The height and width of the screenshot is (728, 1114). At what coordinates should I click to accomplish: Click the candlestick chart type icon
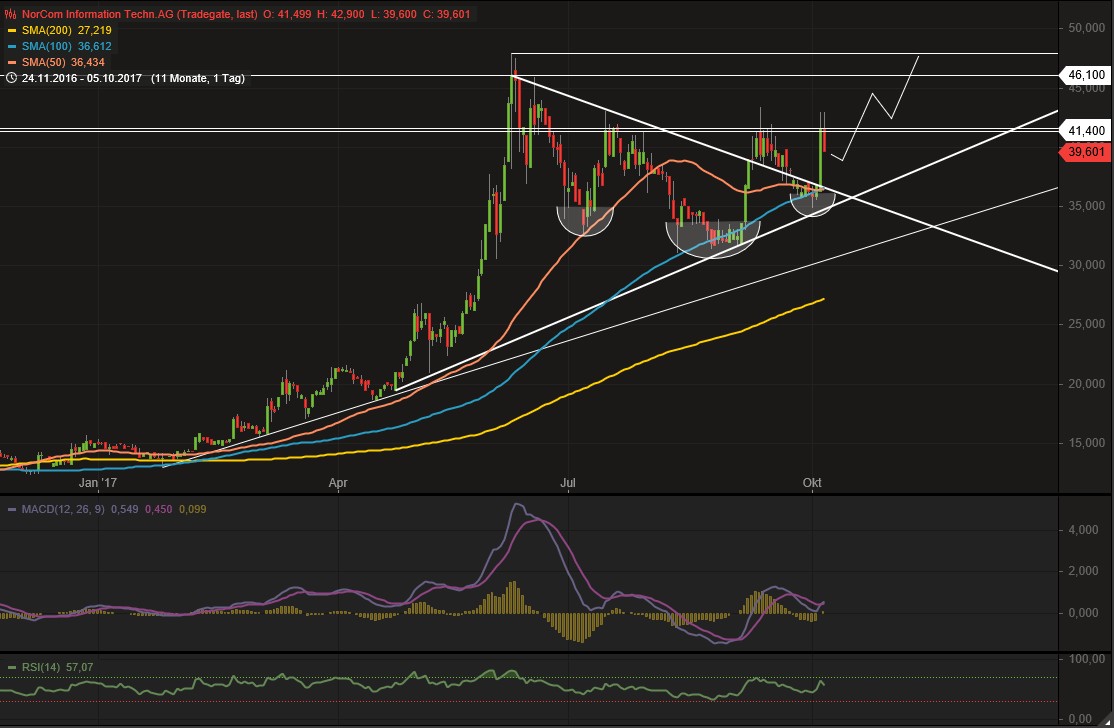click(x=11, y=14)
